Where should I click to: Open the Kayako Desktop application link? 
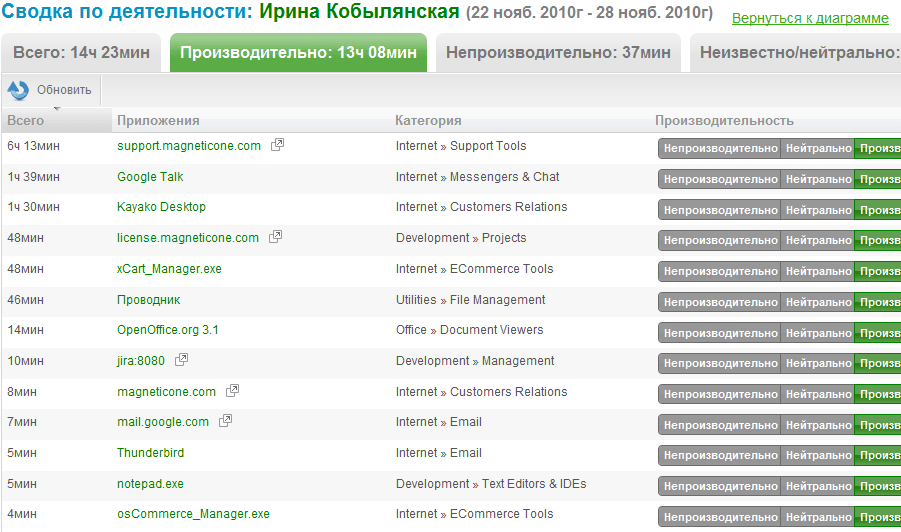pos(161,207)
